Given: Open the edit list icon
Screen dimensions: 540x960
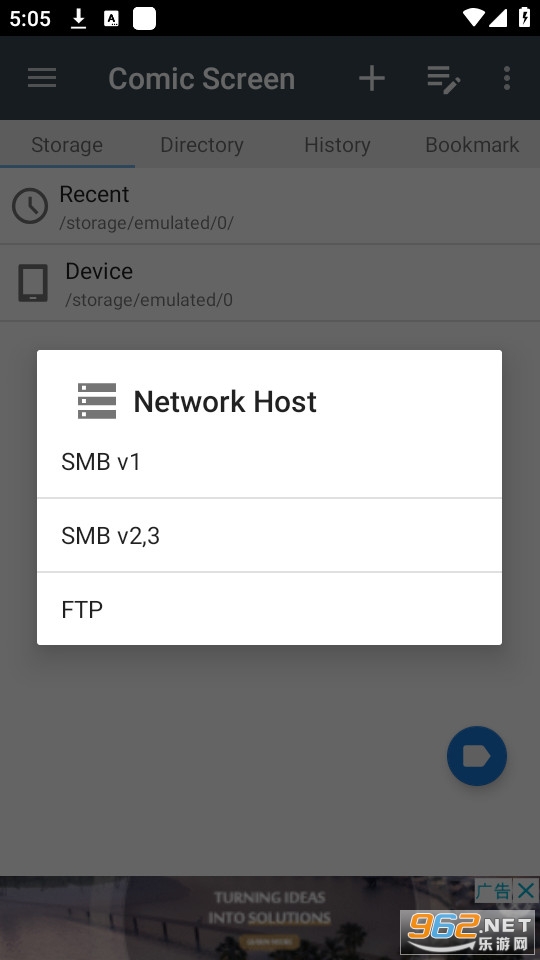Looking at the screenshot, I should [x=444, y=79].
